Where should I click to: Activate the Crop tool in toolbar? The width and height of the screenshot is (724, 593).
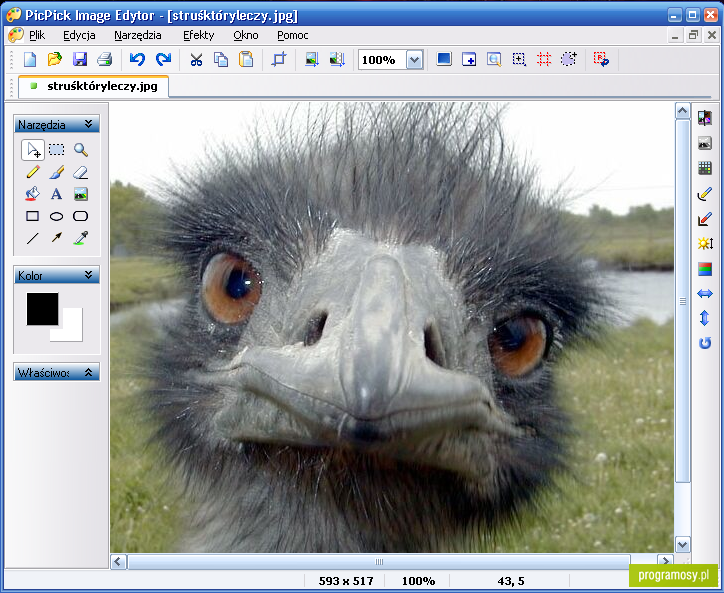[279, 59]
